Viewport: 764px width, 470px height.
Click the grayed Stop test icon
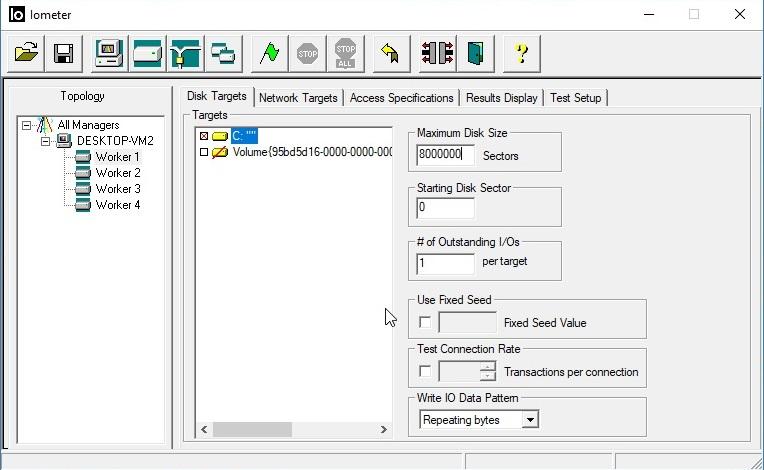coord(307,53)
